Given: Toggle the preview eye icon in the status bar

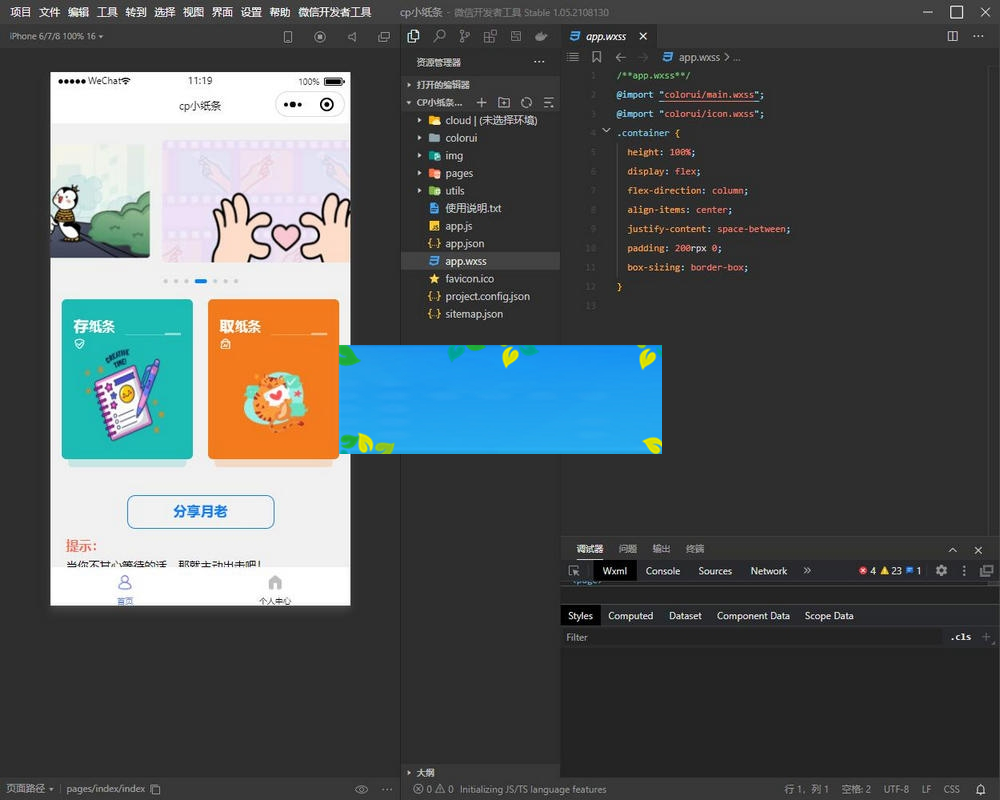Looking at the screenshot, I should coord(361,789).
